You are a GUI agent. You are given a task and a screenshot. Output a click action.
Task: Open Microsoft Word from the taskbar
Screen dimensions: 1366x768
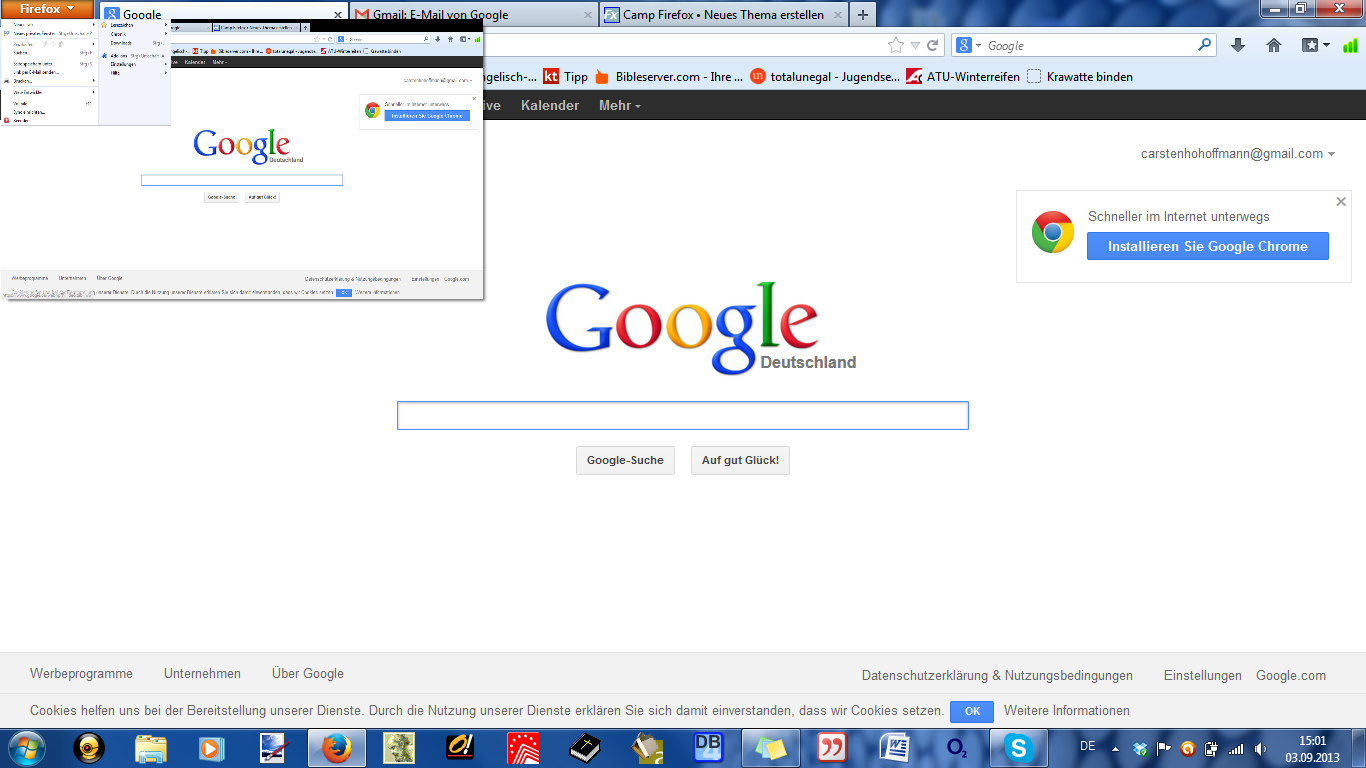point(893,748)
